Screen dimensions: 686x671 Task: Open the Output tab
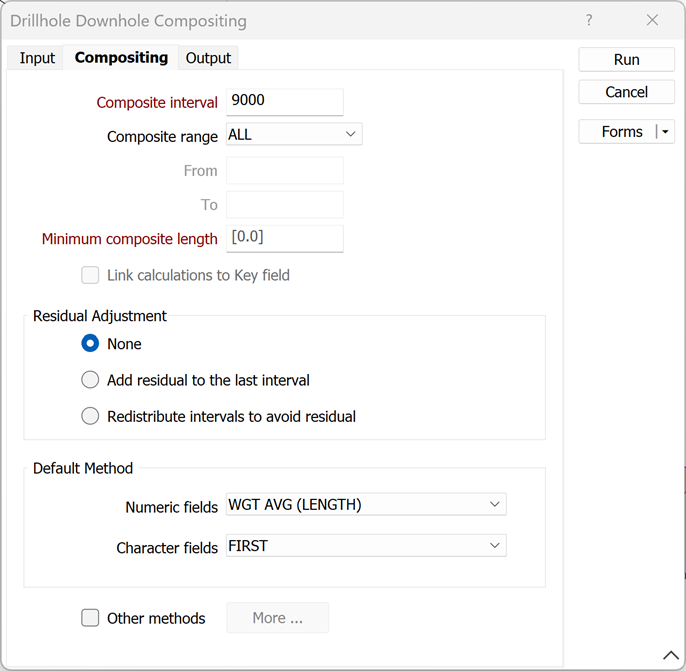point(208,58)
